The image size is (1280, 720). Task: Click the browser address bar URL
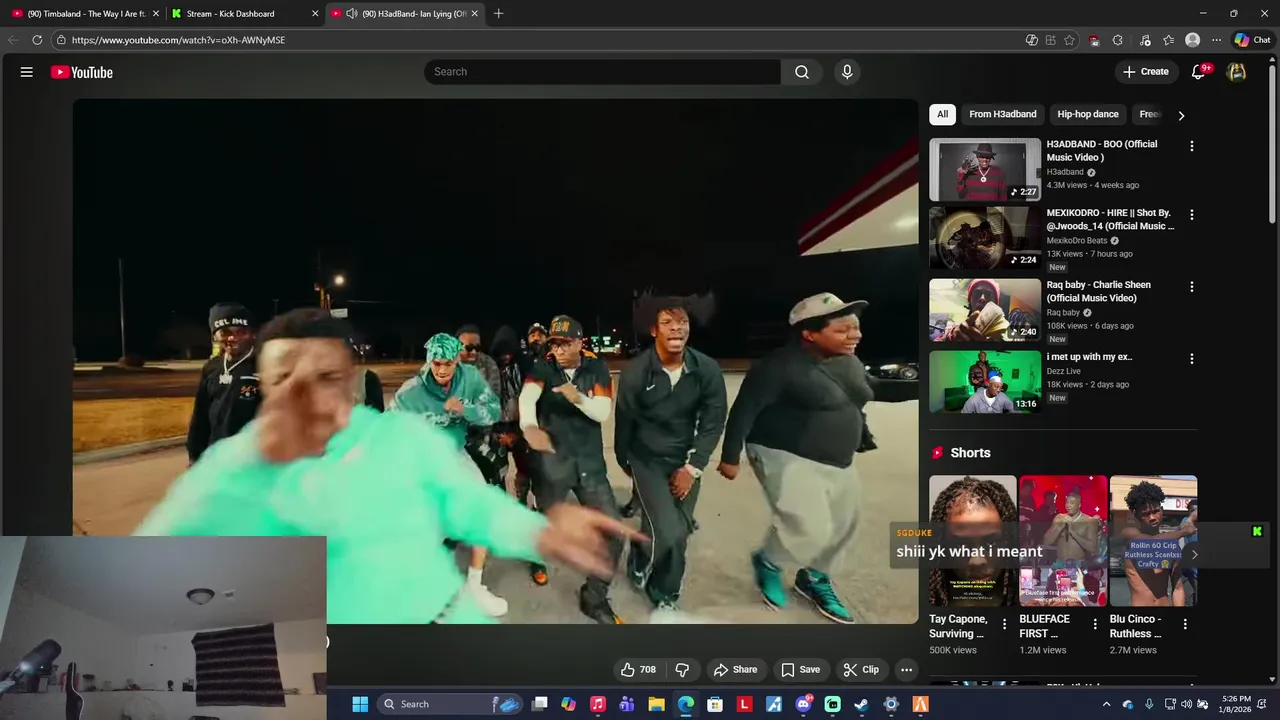click(x=178, y=40)
